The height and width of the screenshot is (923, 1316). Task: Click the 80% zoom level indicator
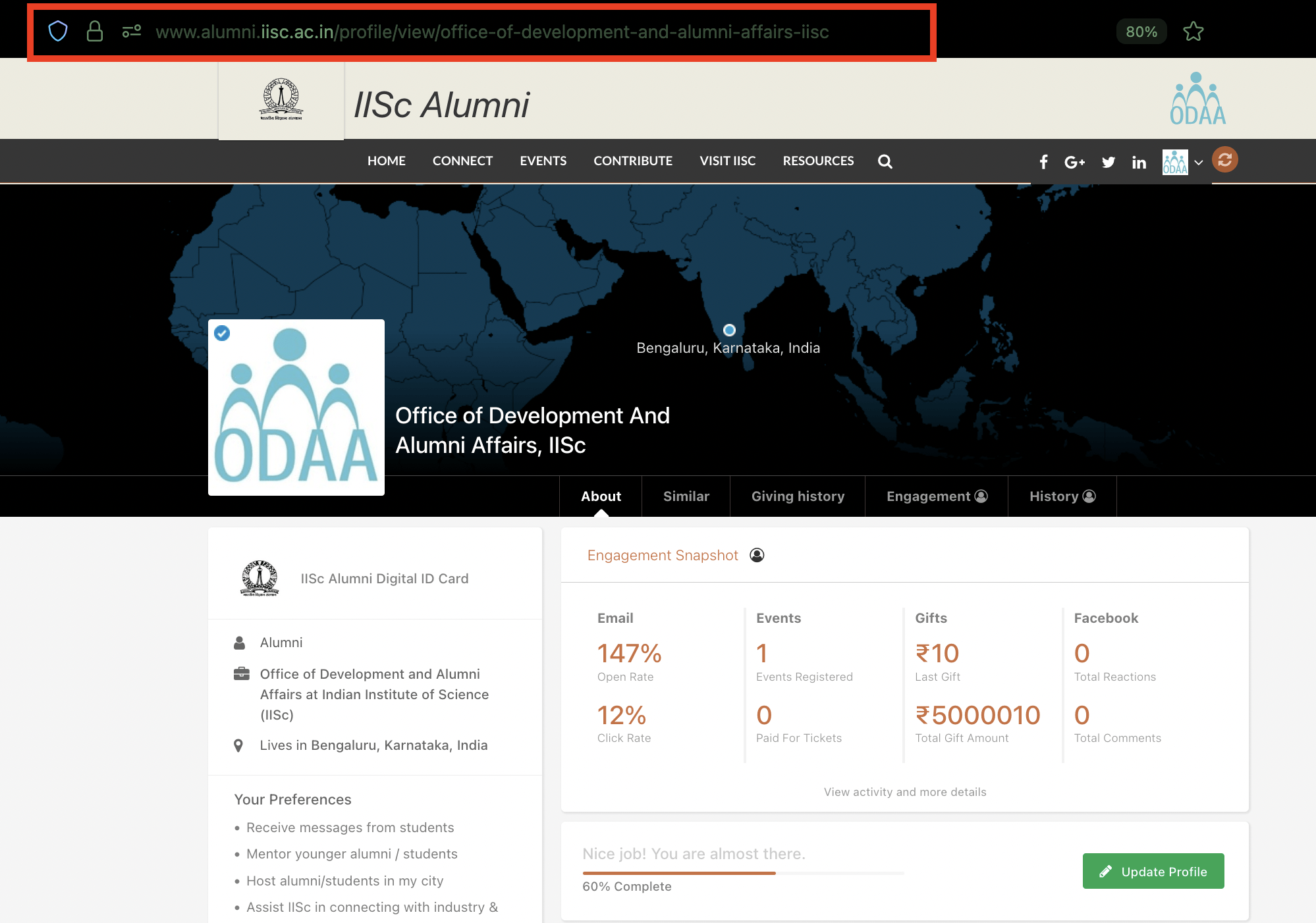click(x=1141, y=32)
